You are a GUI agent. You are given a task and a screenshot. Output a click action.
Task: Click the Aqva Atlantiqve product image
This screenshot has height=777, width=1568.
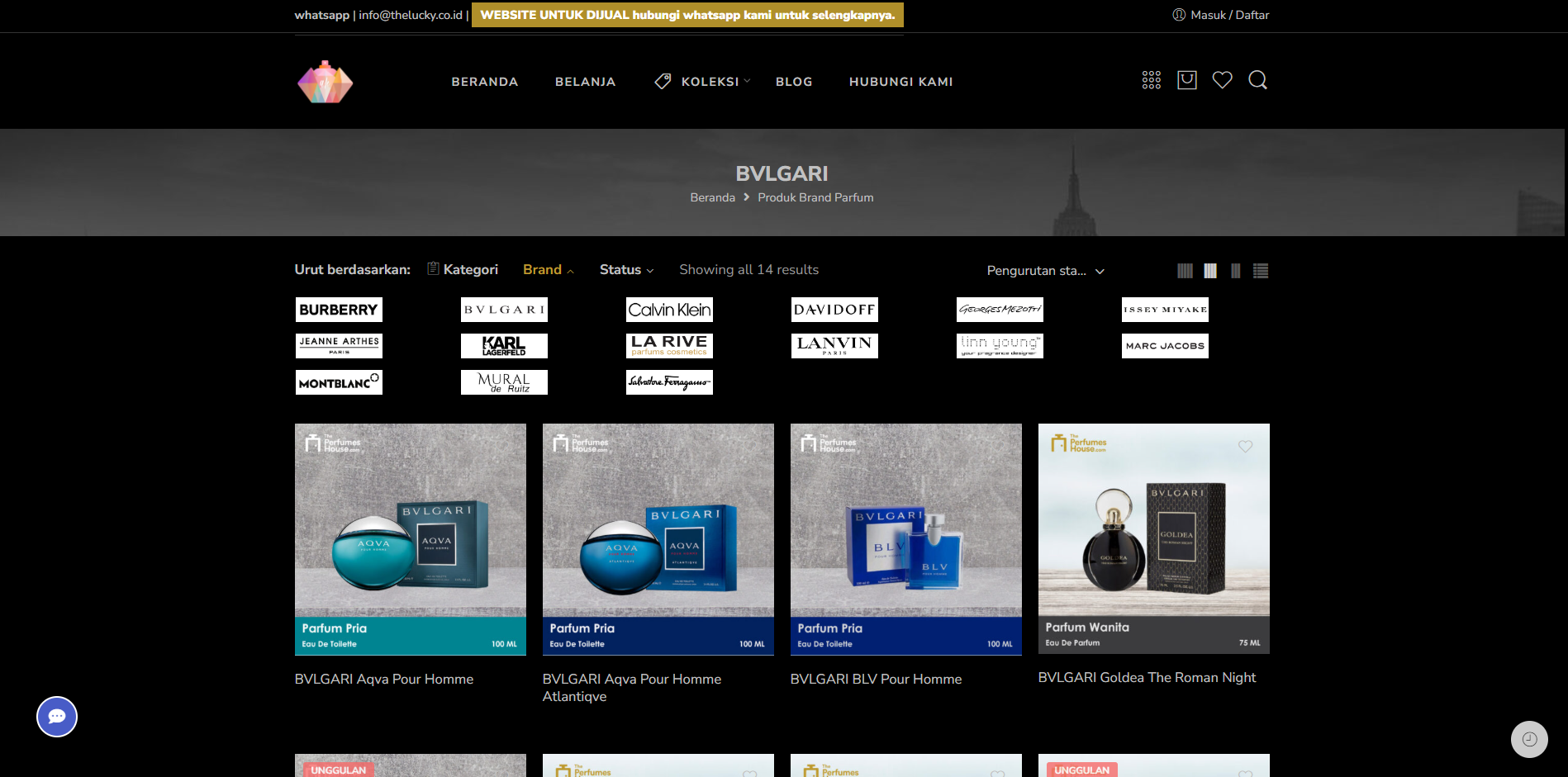click(x=658, y=539)
